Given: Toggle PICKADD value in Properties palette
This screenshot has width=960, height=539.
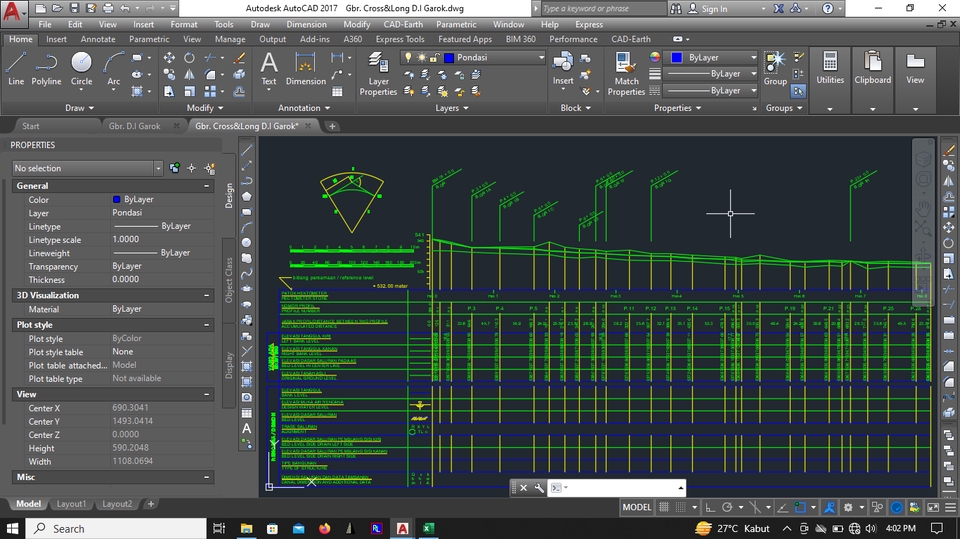Looking at the screenshot, I should [x=174, y=168].
